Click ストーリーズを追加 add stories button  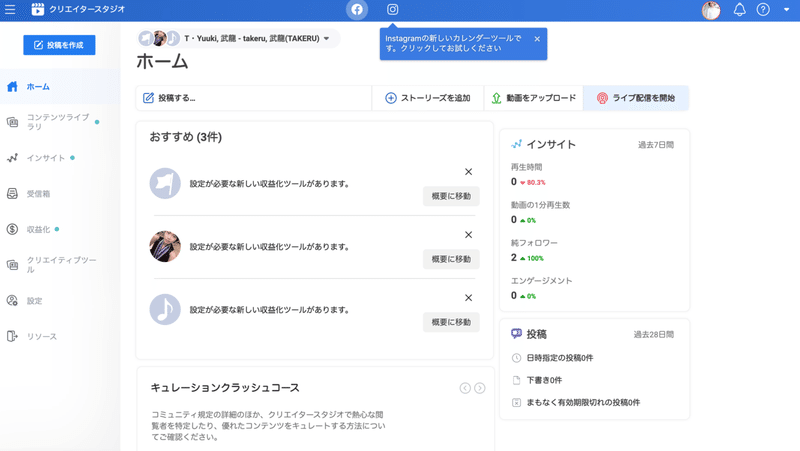[428, 98]
